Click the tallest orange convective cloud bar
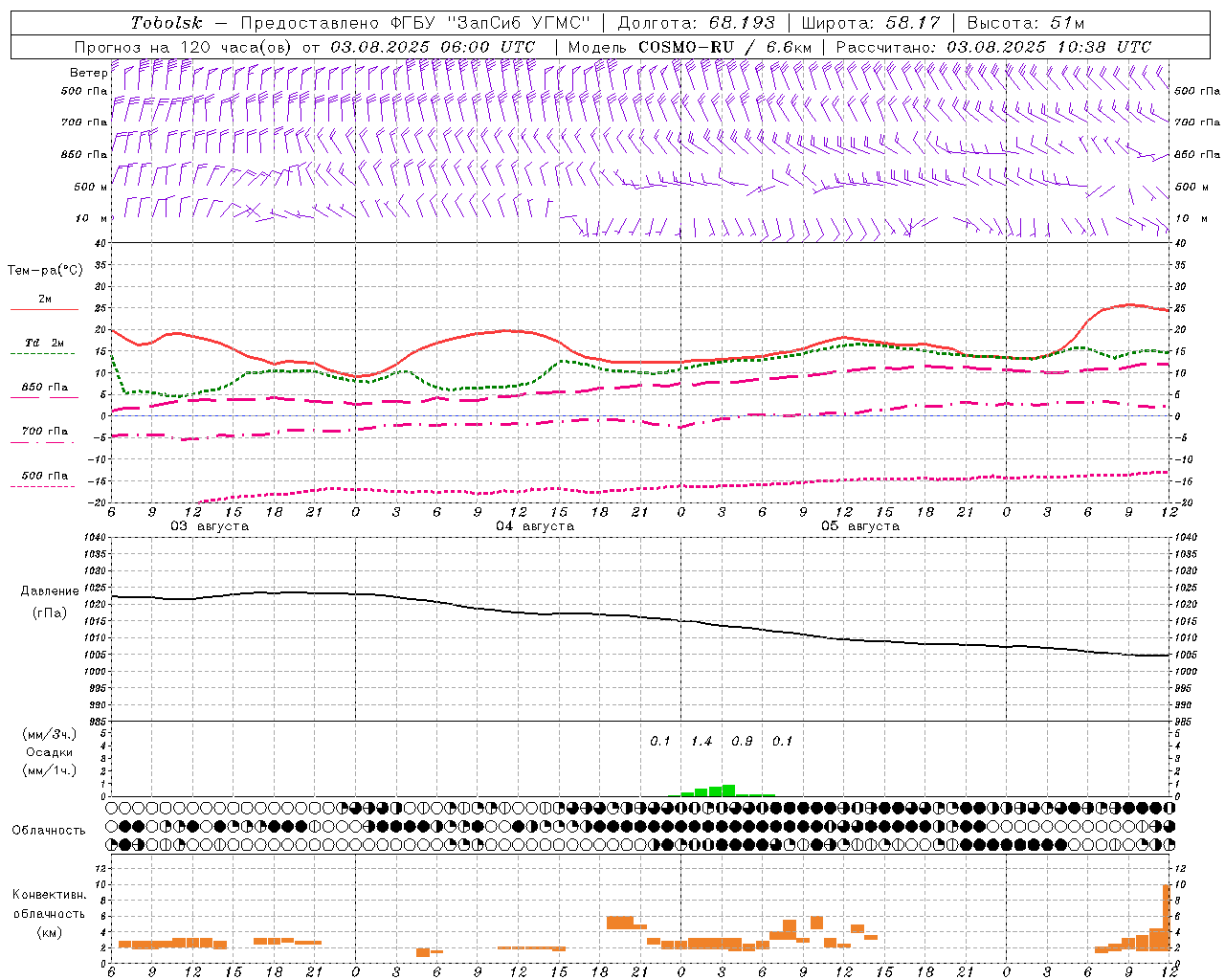 click(1167, 917)
